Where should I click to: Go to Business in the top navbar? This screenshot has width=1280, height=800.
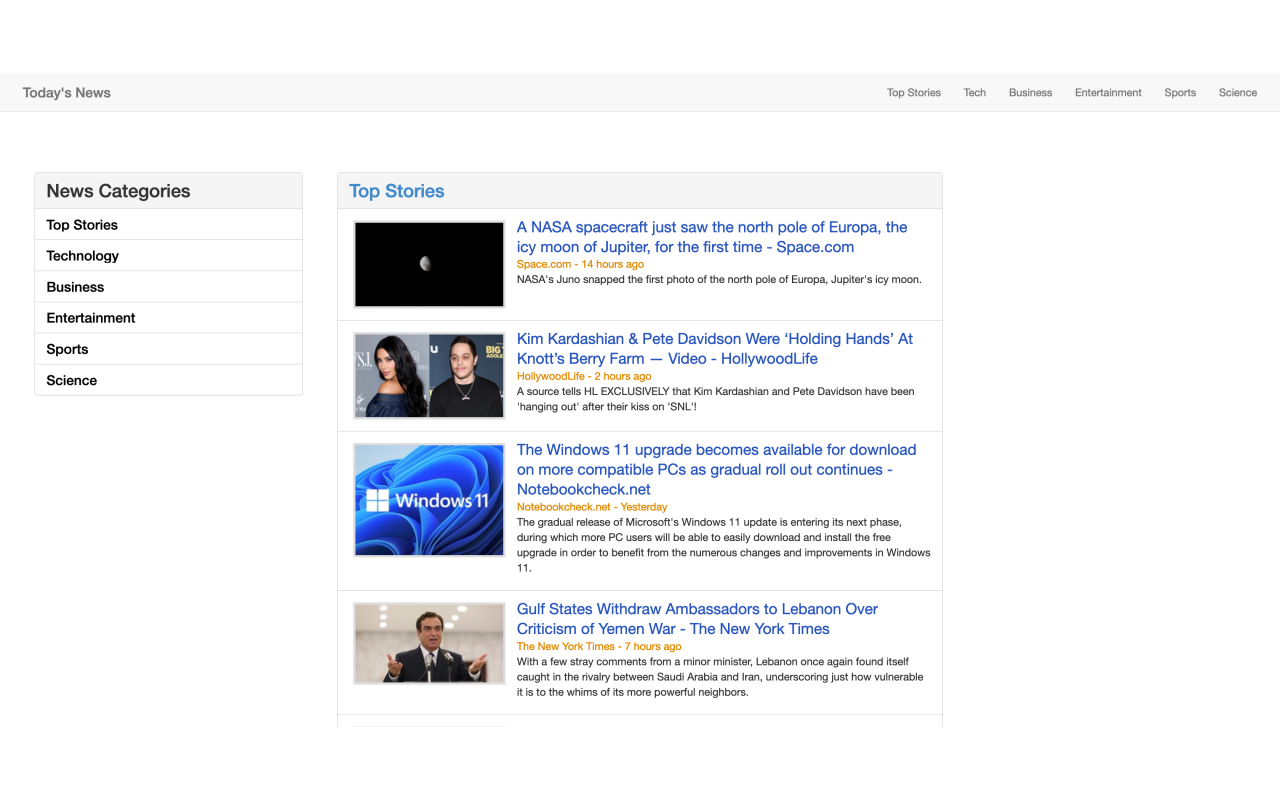coord(1030,93)
